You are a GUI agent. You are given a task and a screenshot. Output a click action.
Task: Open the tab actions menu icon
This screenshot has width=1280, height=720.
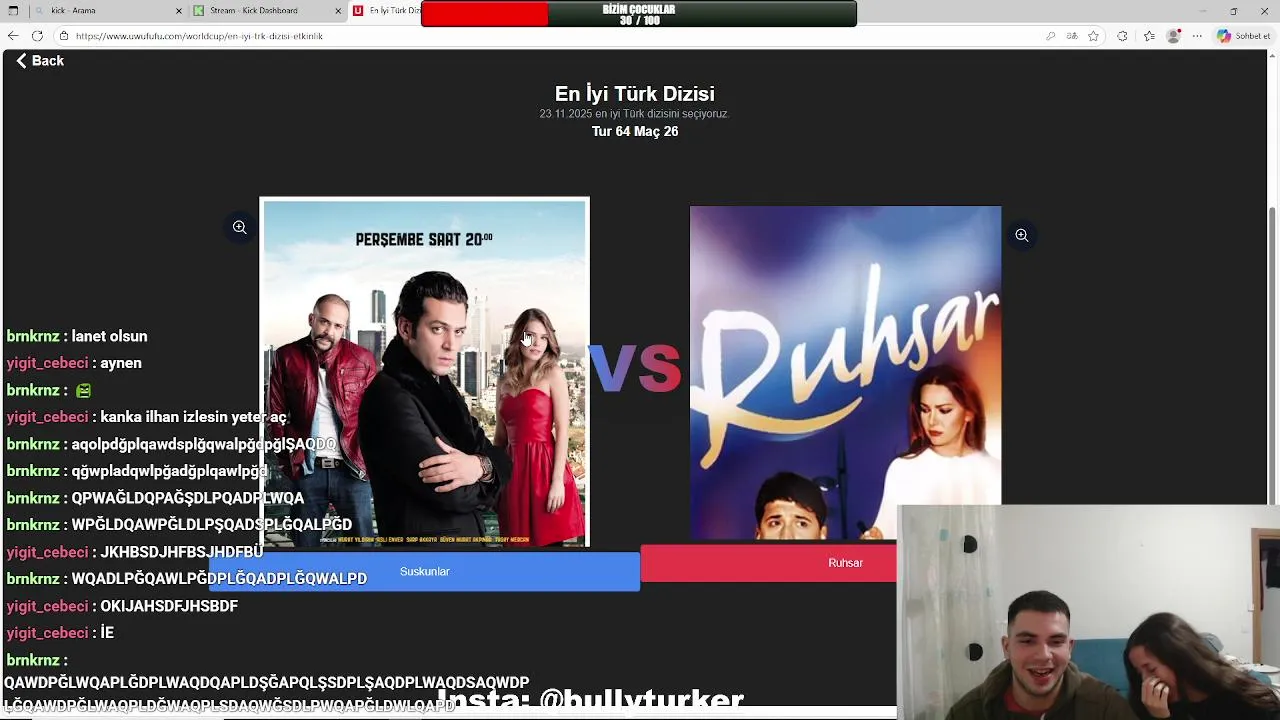click(x=13, y=11)
